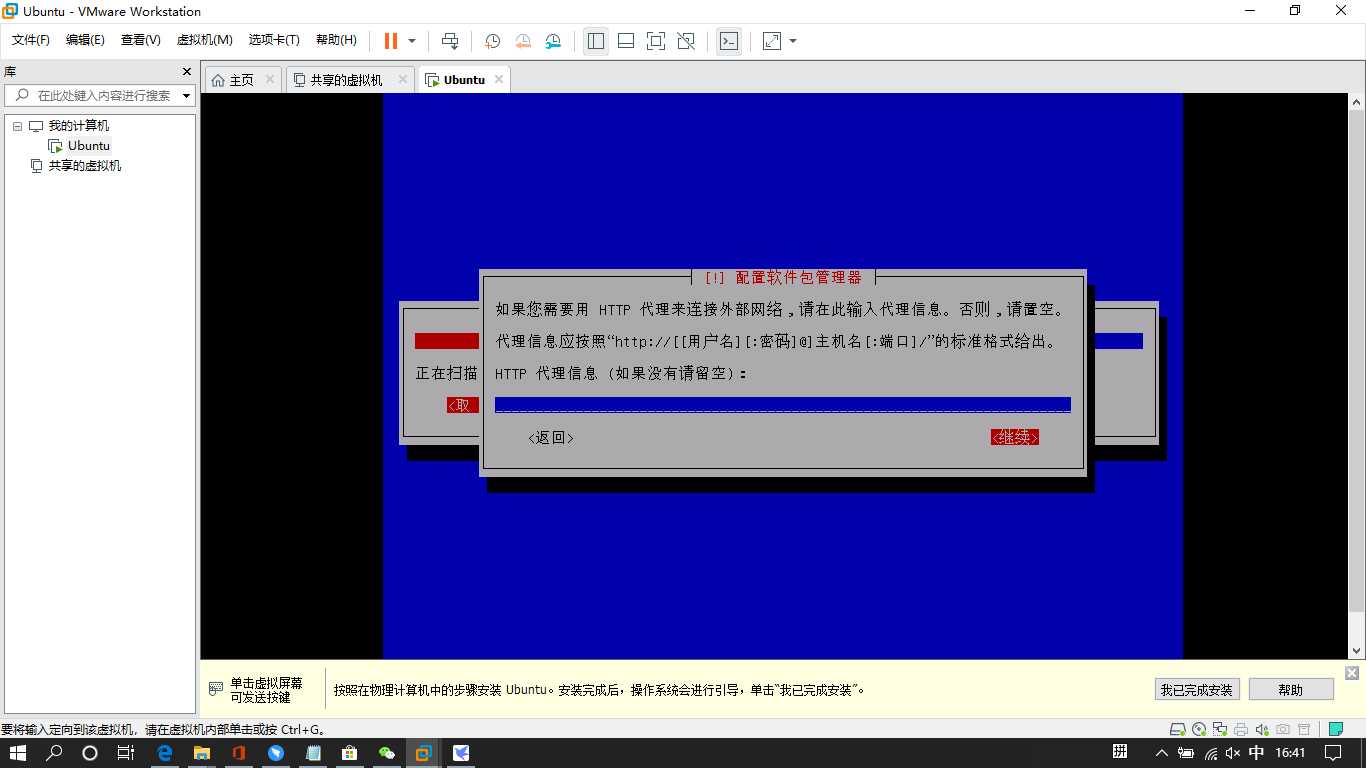Screen dimensions: 1366x768
Task: Click the hard disk device status icon
Action: pos(1178,729)
